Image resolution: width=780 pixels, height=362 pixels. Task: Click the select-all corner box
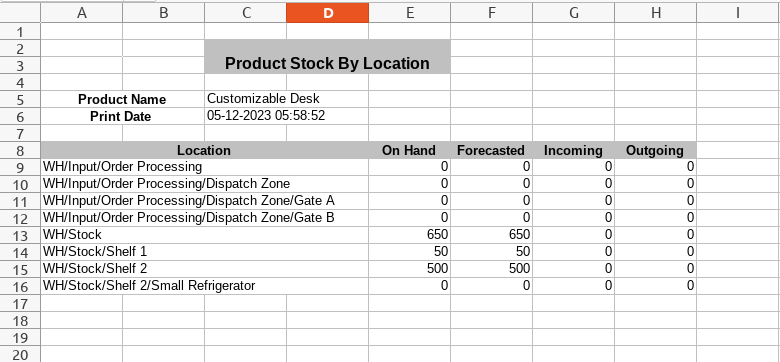tap(20, 13)
